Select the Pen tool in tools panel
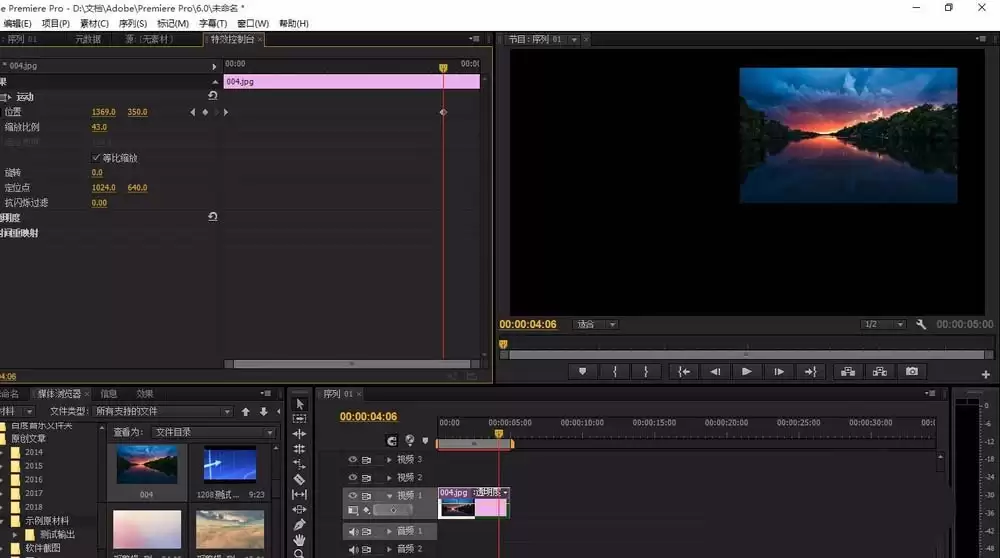Screen dimensions: 1000x558 click(x=299, y=524)
